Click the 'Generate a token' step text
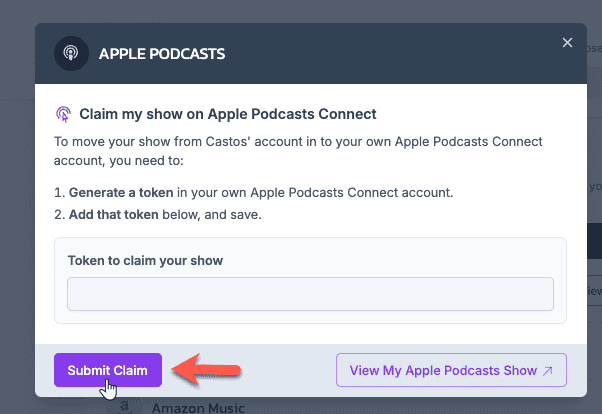 pyautogui.click(x=121, y=192)
